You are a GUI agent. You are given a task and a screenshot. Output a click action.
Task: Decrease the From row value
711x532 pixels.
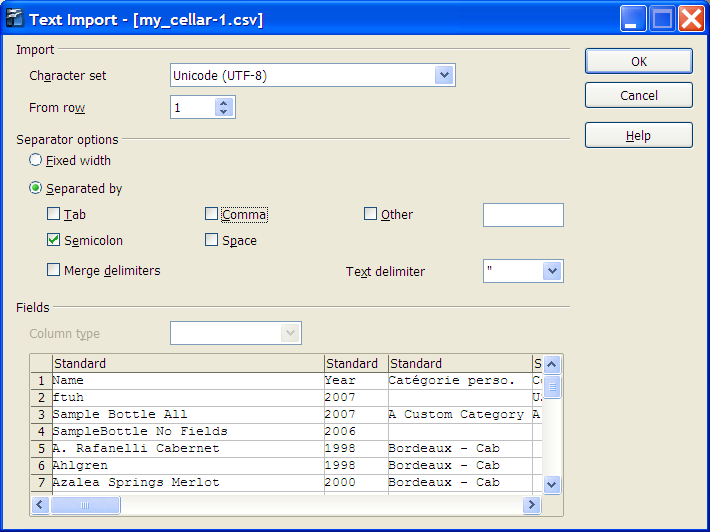pyautogui.click(x=224, y=112)
